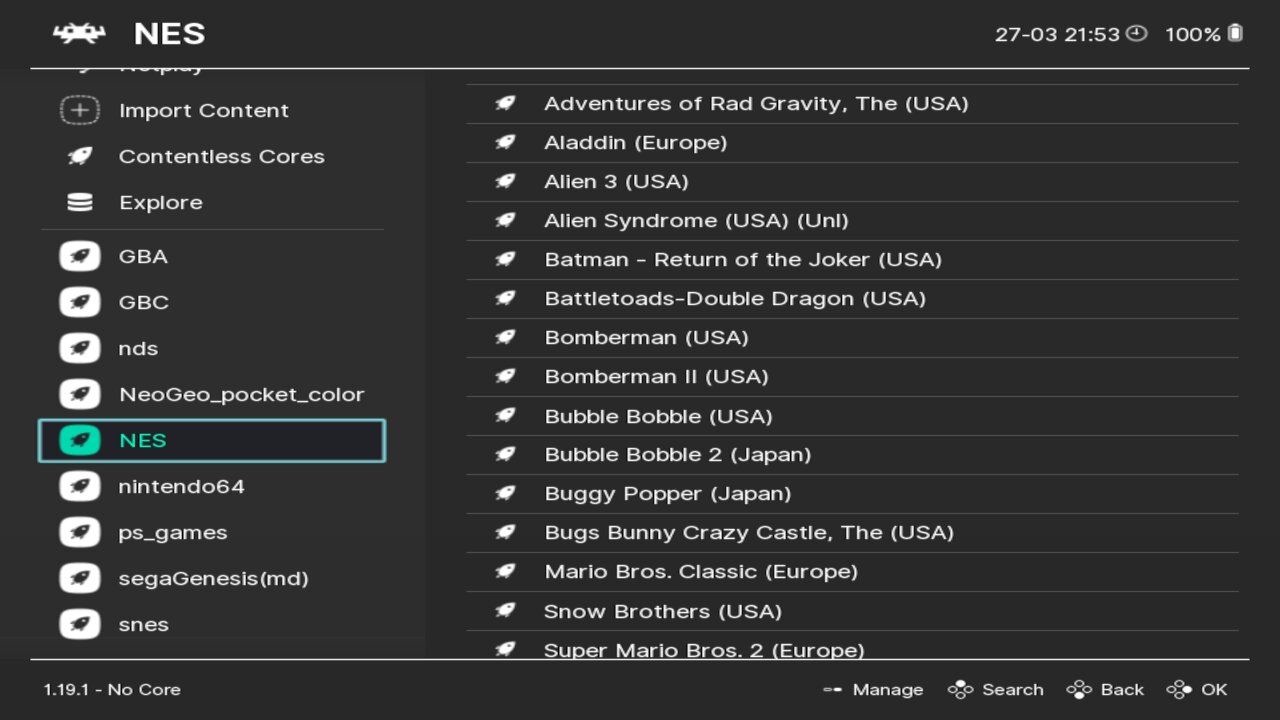Open the Import Content menu entry
The width and height of the screenshot is (1280, 720).
212,110
